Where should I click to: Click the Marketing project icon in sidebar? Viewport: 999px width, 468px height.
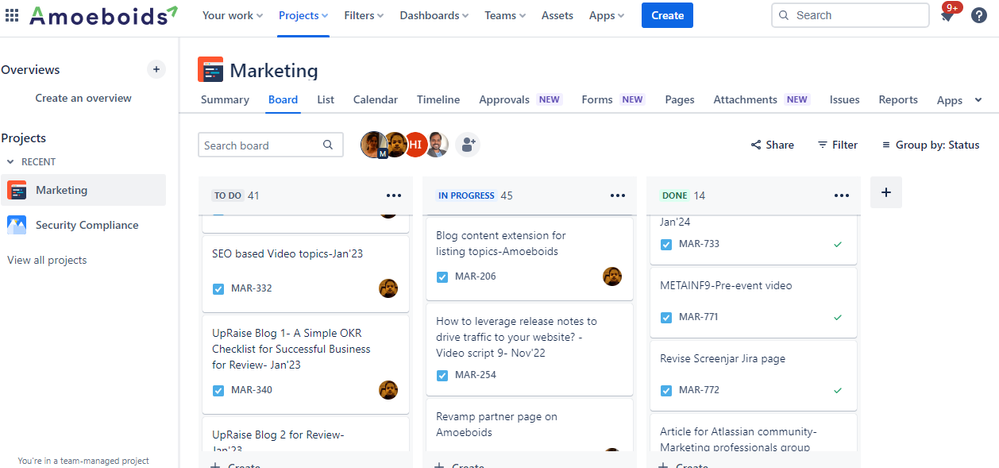(x=17, y=190)
